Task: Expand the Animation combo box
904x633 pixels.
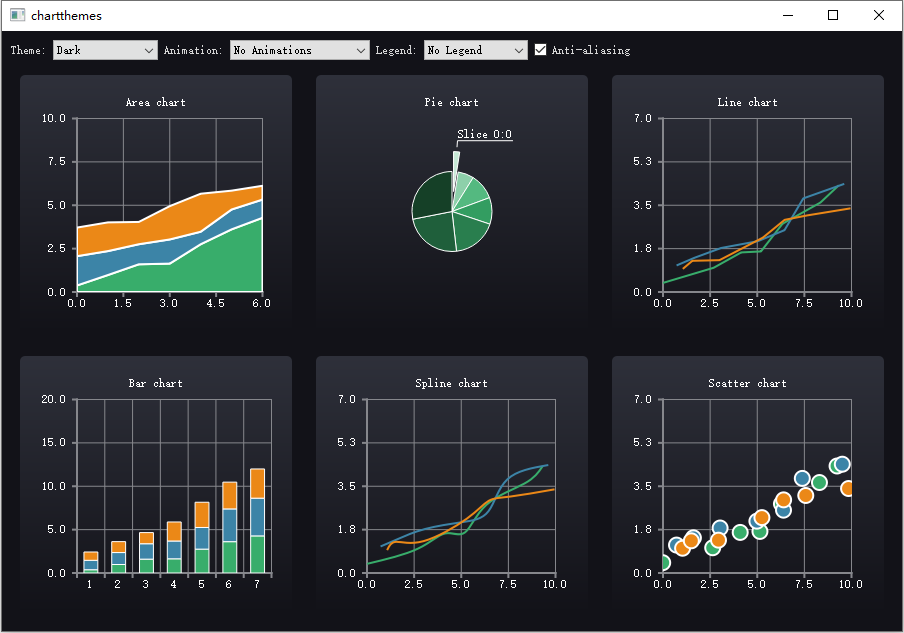Action: 299,50
